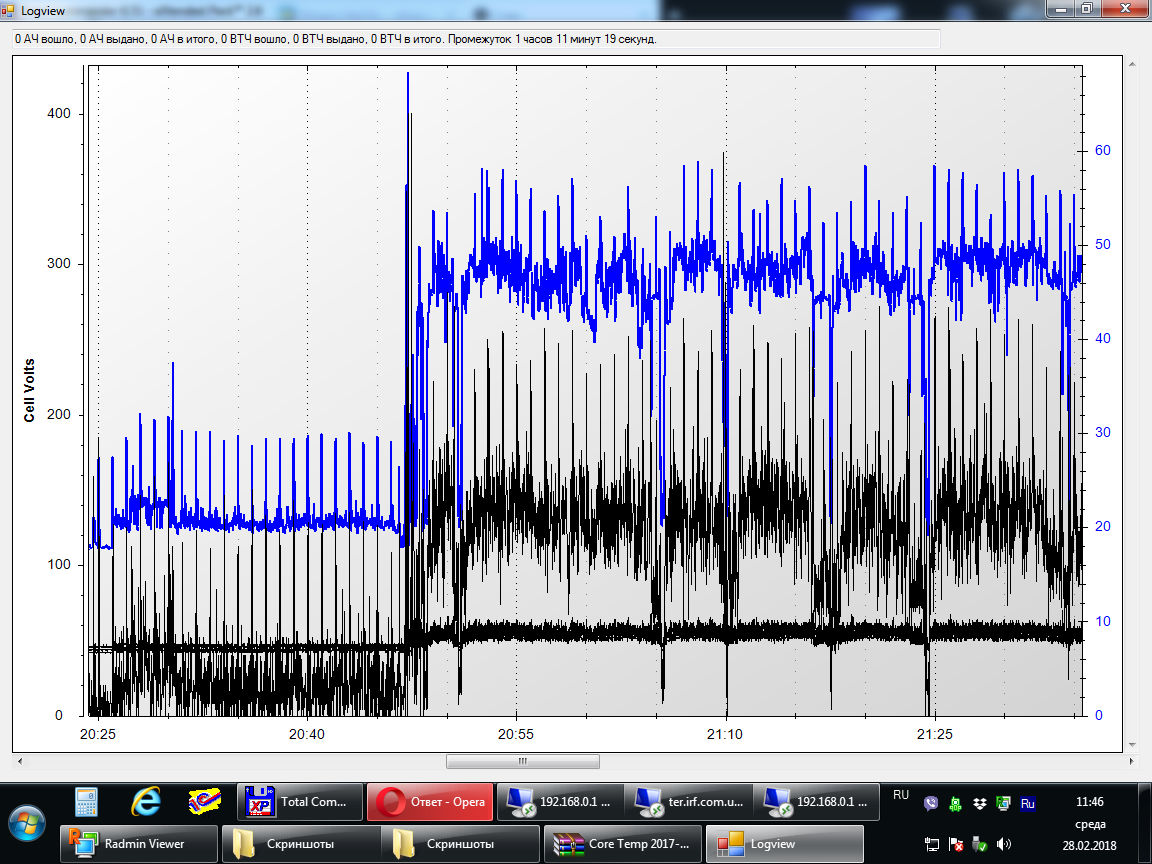Viewport: 1152px width, 864px height.
Task: Click the 21:10 marker on time axis
Action: click(x=725, y=734)
